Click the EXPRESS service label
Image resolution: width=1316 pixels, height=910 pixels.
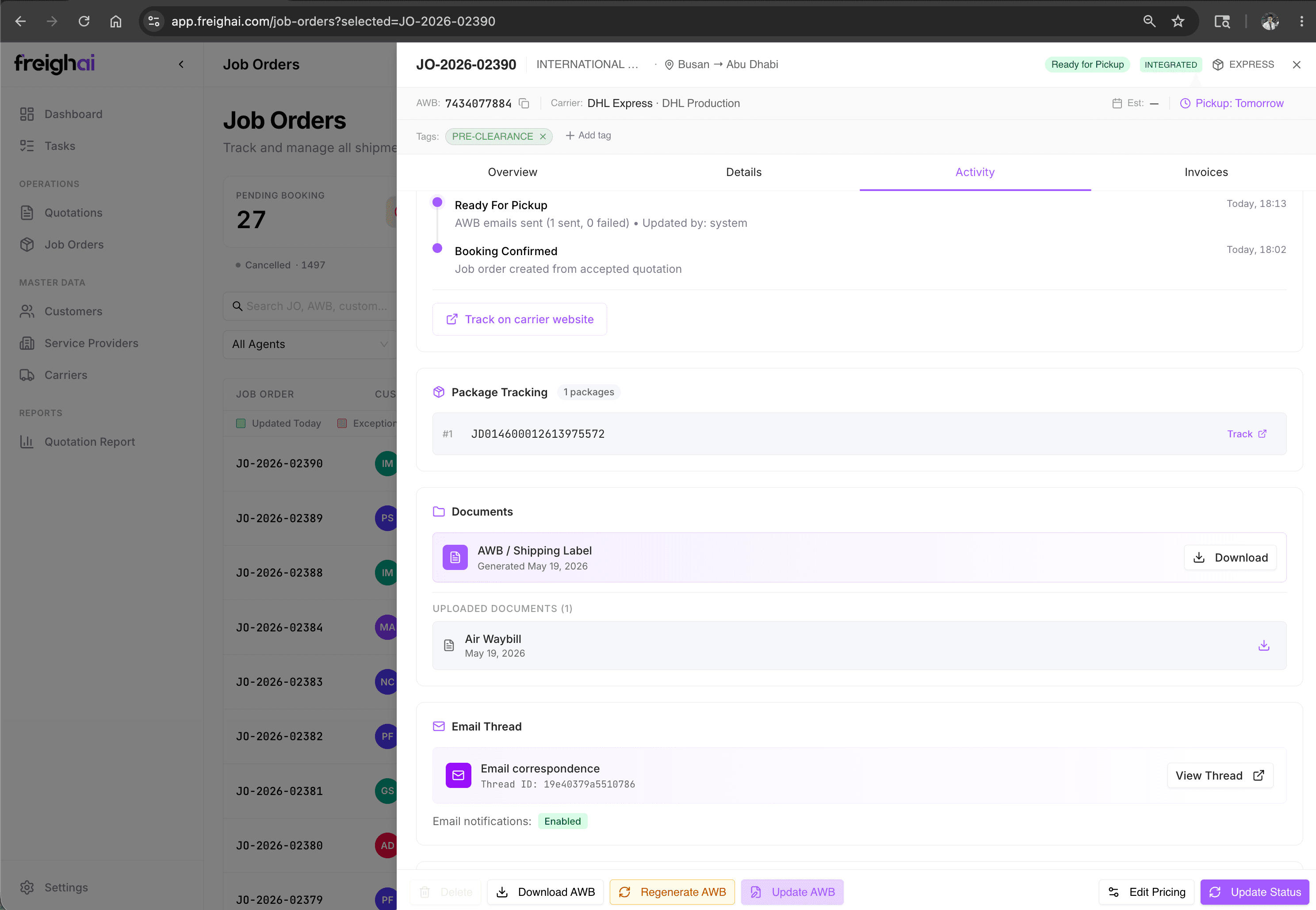coord(1243,65)
